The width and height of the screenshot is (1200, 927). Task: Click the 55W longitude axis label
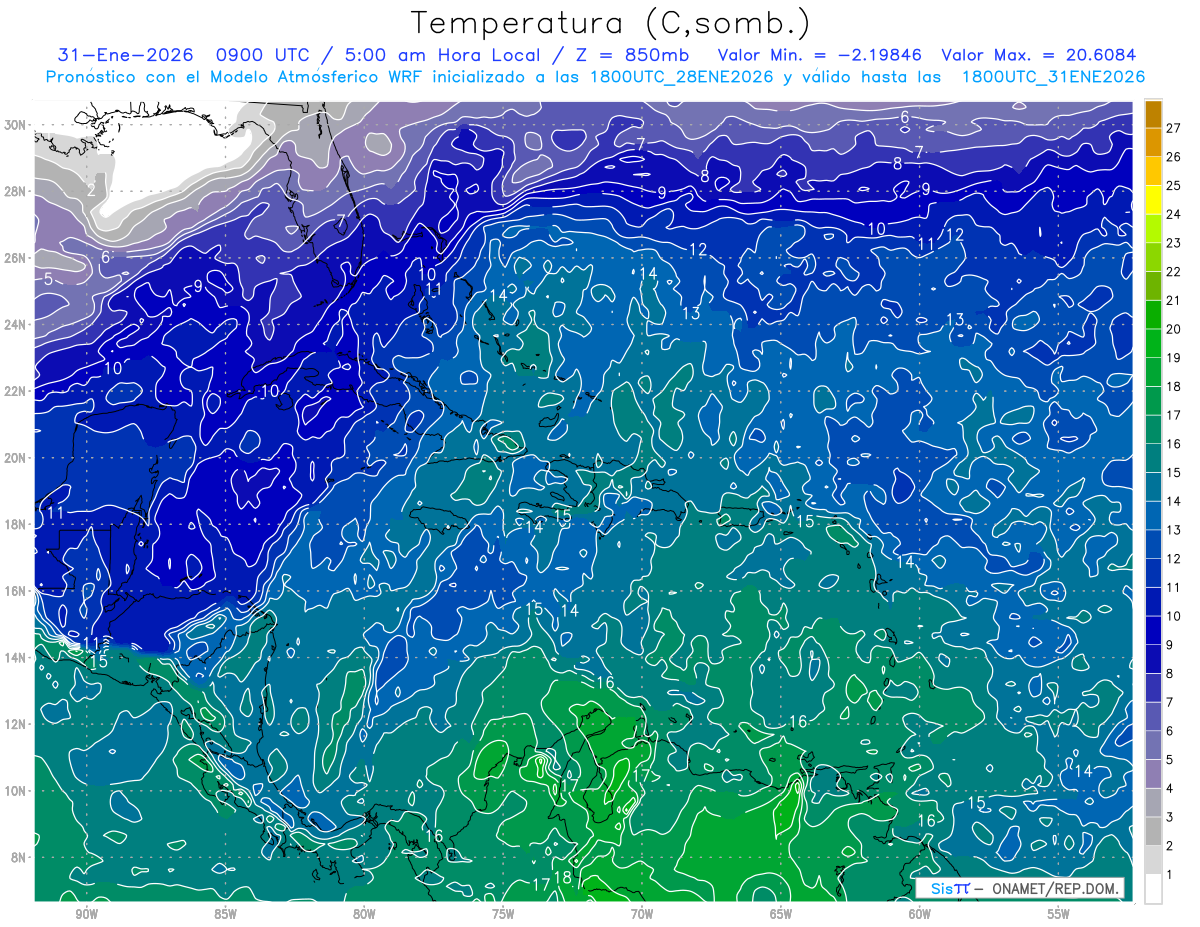[x=1059, y=915]
